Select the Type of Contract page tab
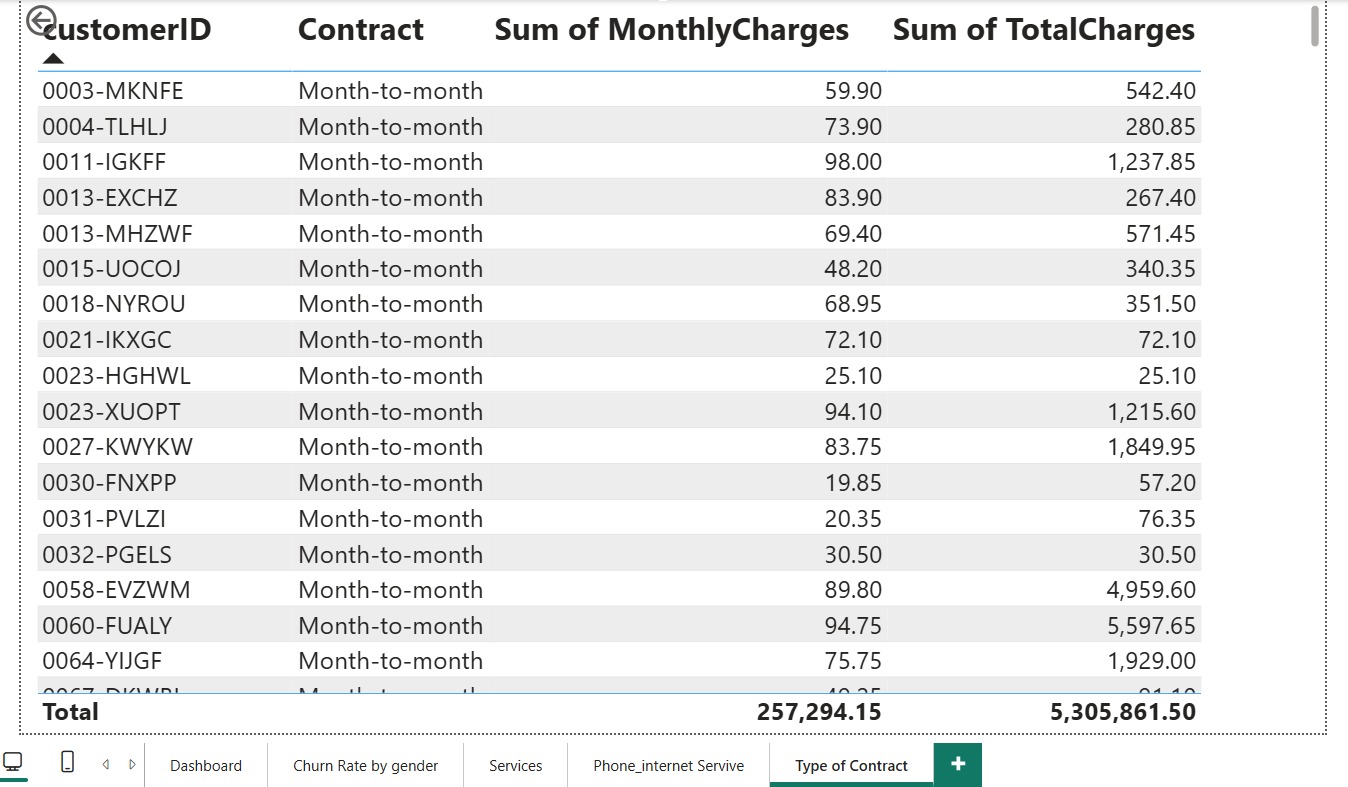1348x787 pixels. [849, 765]
